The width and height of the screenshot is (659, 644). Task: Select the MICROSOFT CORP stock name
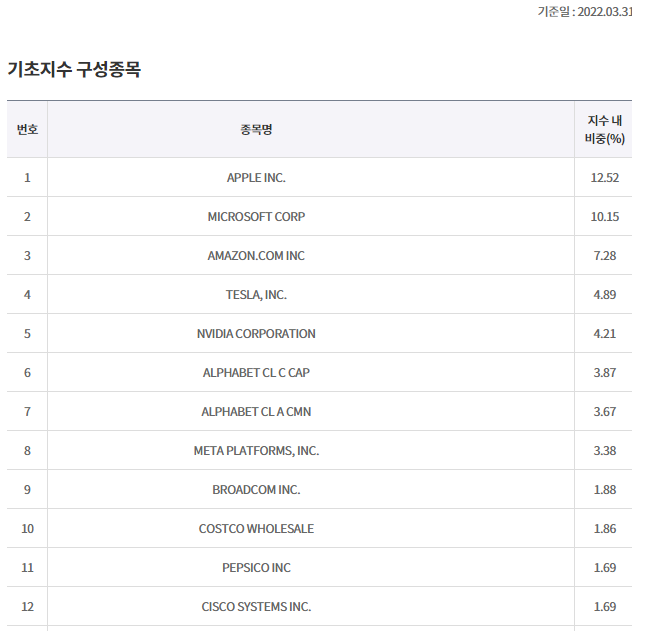click(256, 217)
